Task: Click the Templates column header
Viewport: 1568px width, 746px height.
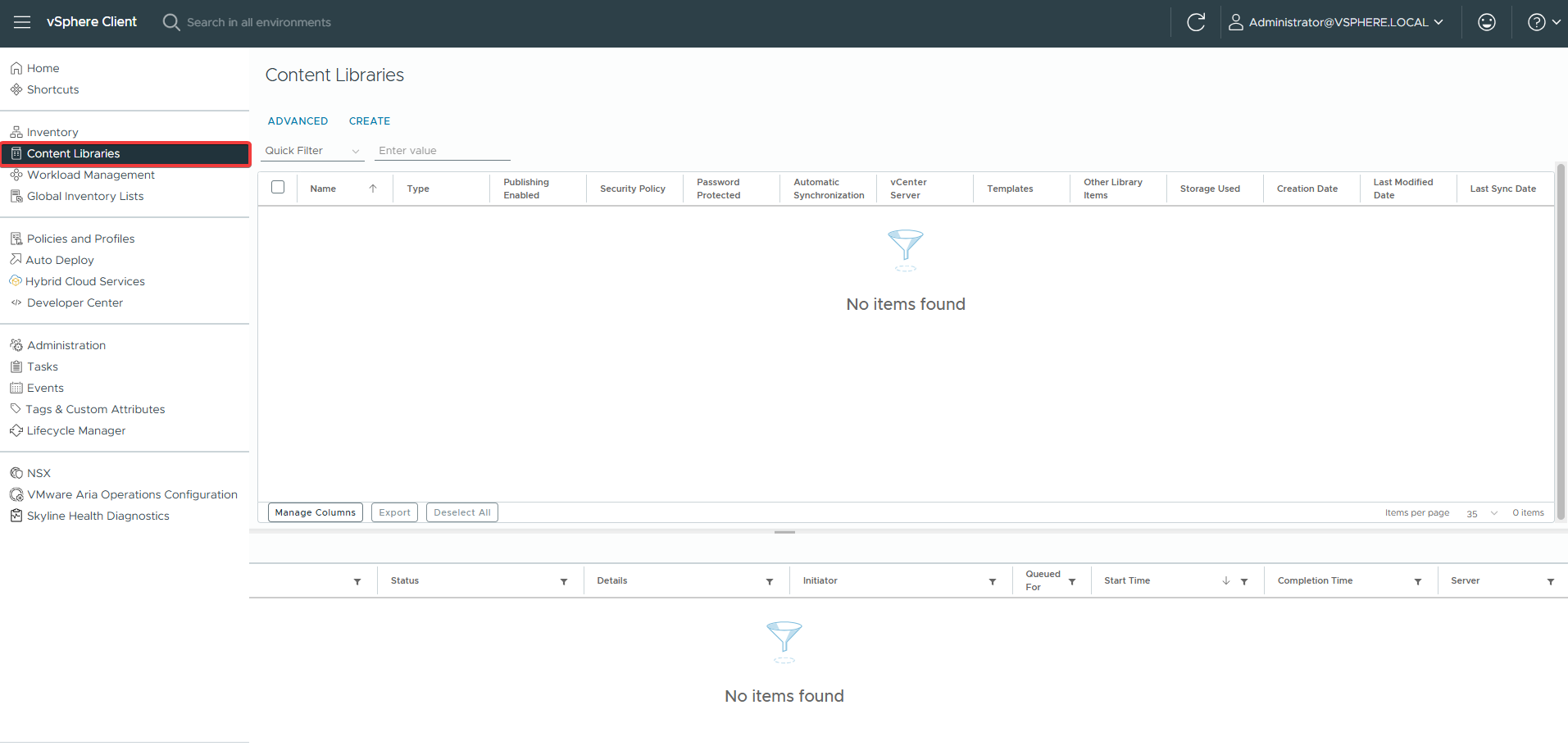Action: [1010, 189]
